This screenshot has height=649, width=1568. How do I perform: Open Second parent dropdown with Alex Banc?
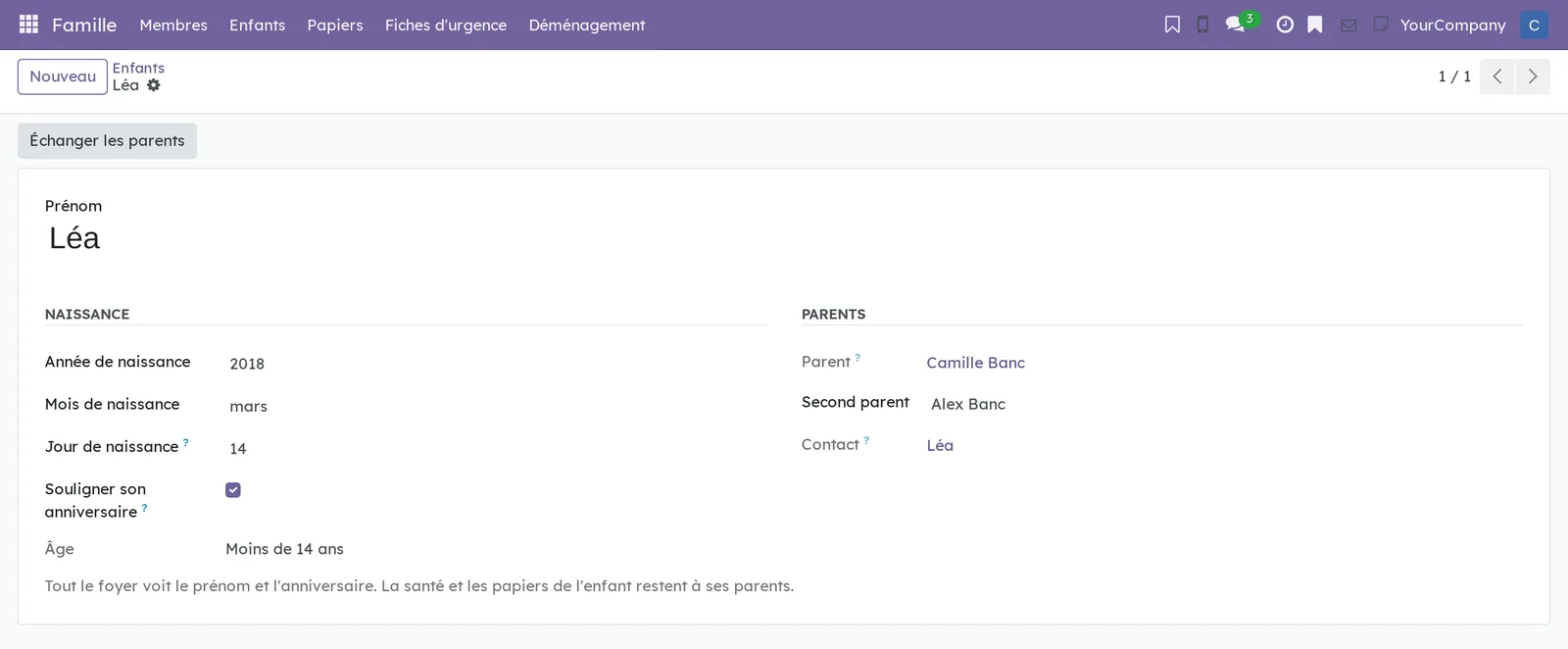click(x=1225, y=404)
